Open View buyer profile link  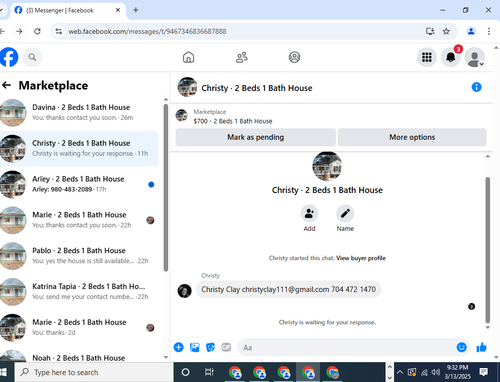point(361,258)
